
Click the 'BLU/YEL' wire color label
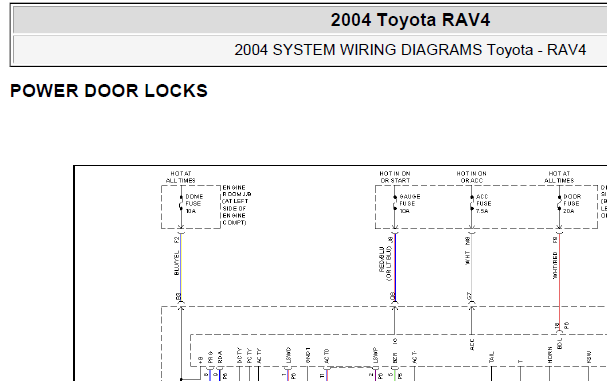pyautogui.click(x=177, y=263)
